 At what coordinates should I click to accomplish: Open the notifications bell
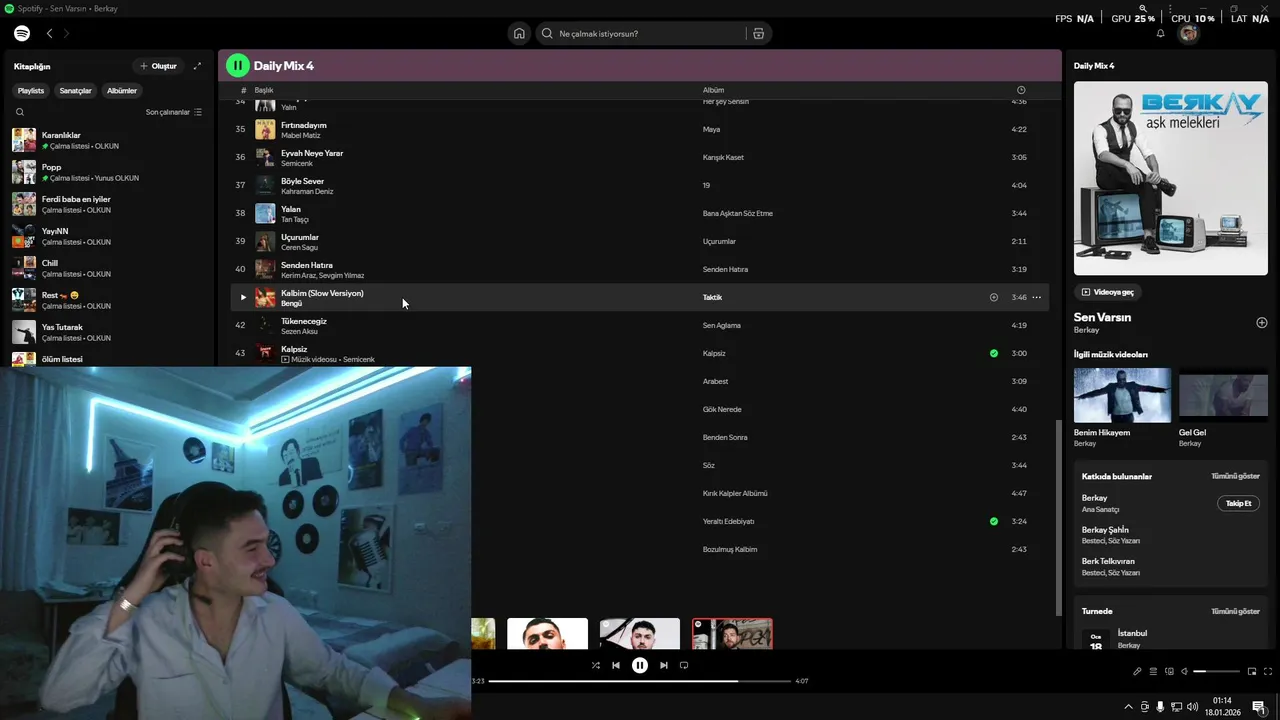[1160, 33]
